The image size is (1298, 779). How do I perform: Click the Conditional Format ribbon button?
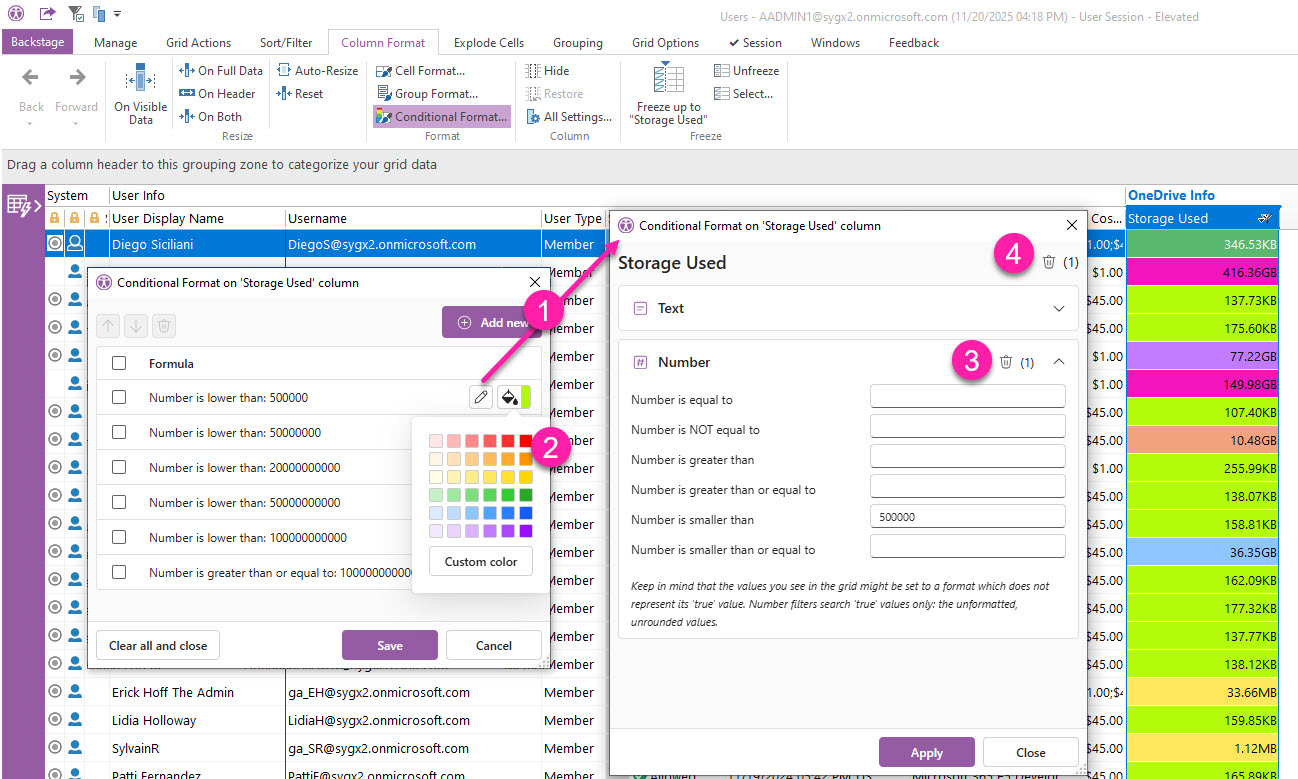click(441, 117)
